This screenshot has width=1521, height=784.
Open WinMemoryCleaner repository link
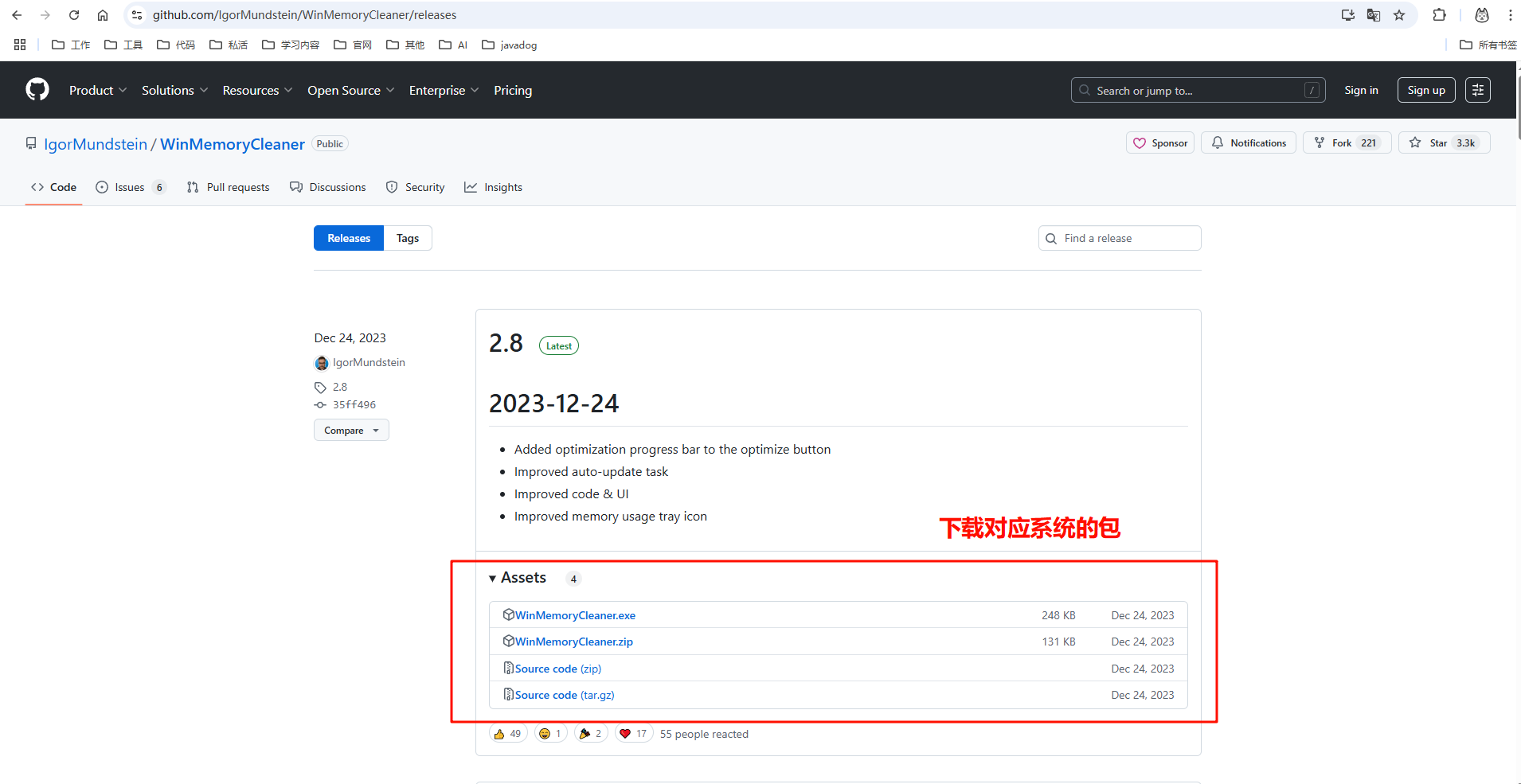(x=233, y=144)
